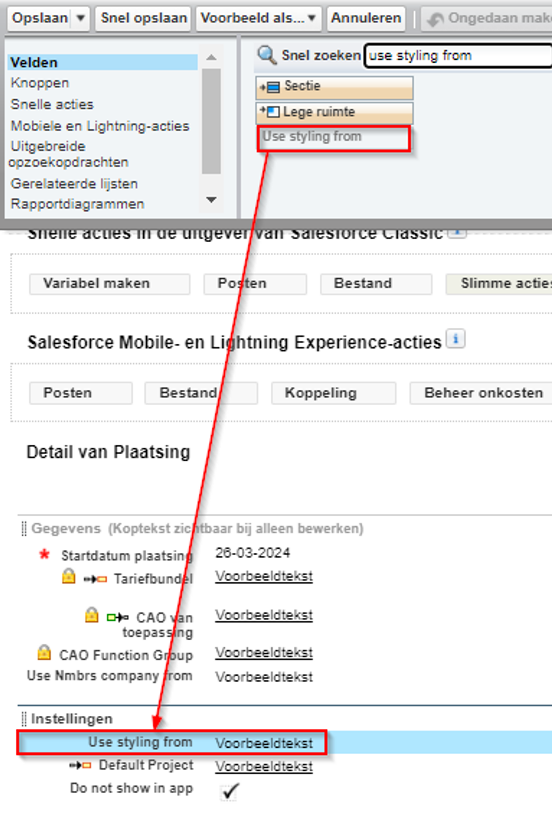Toggle the Do not show in app checkmark
This screenshot has width=552, height=821.
(x=230, y=791)
